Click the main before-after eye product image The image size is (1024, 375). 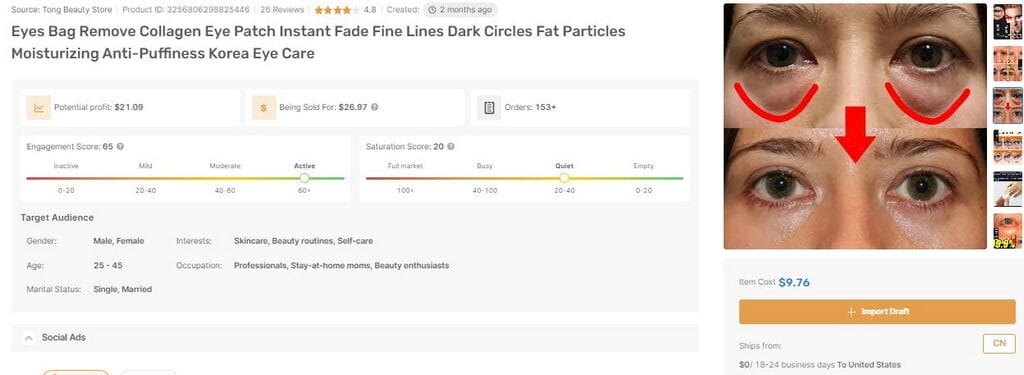(x=855, y=127)
